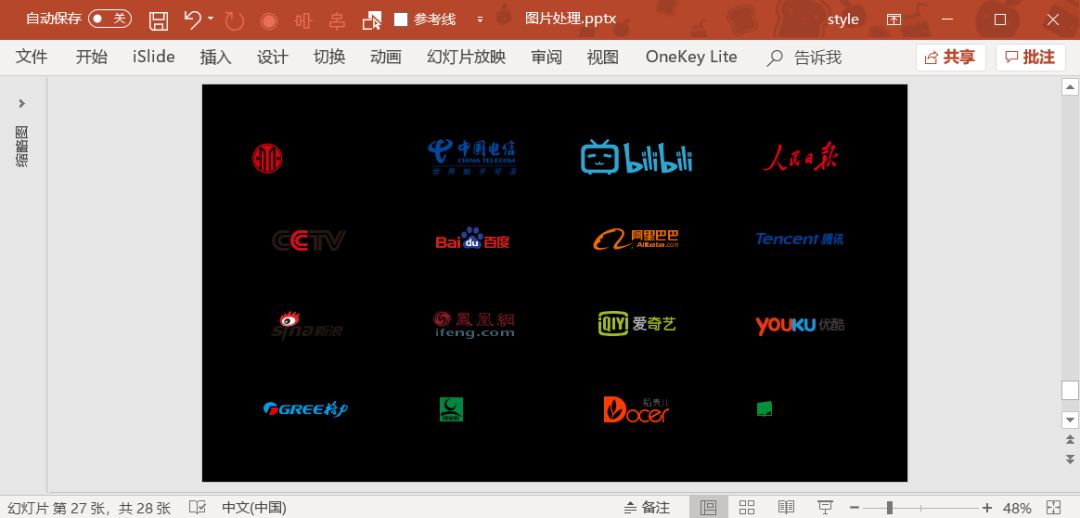Select the bilibili logo on slide

point(636,157)
